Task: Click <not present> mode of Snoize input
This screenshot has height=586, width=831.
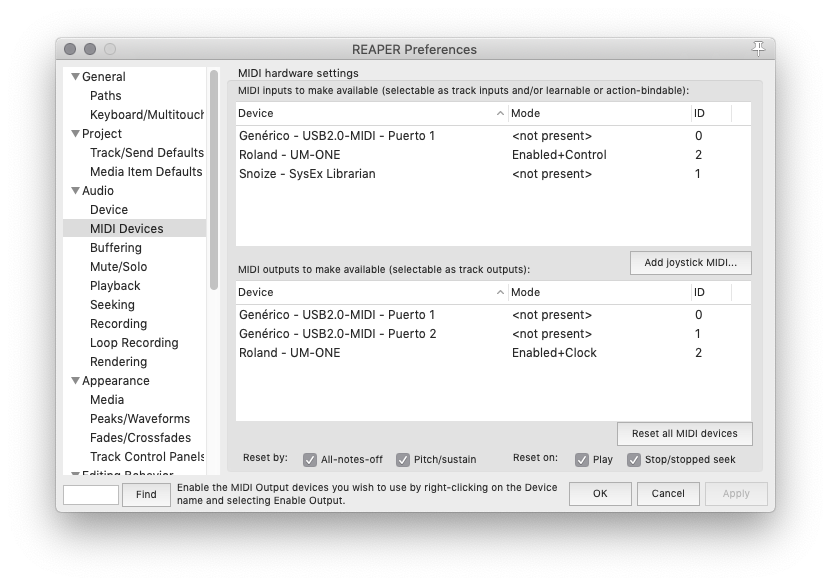Action: 552,174
